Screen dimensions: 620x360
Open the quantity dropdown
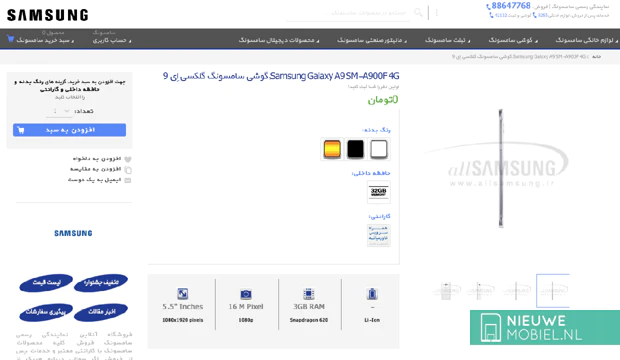pos(59,111)
